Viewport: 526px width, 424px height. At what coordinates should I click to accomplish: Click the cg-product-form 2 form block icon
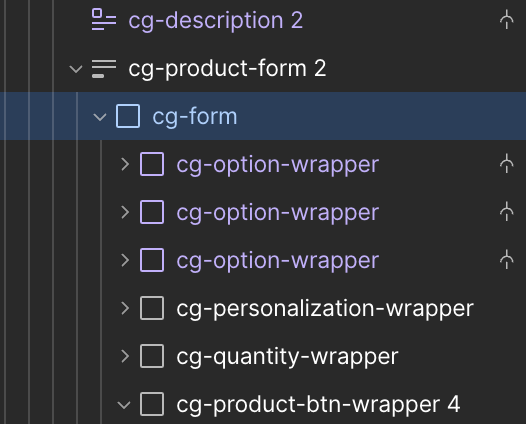(x=104, y=68)
